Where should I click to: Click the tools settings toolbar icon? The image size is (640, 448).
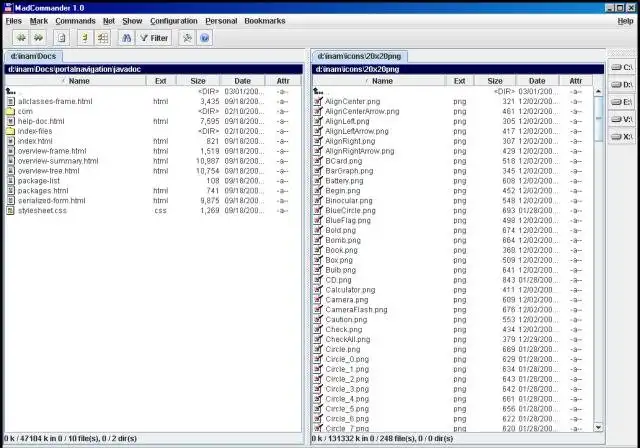click(187, 38)
